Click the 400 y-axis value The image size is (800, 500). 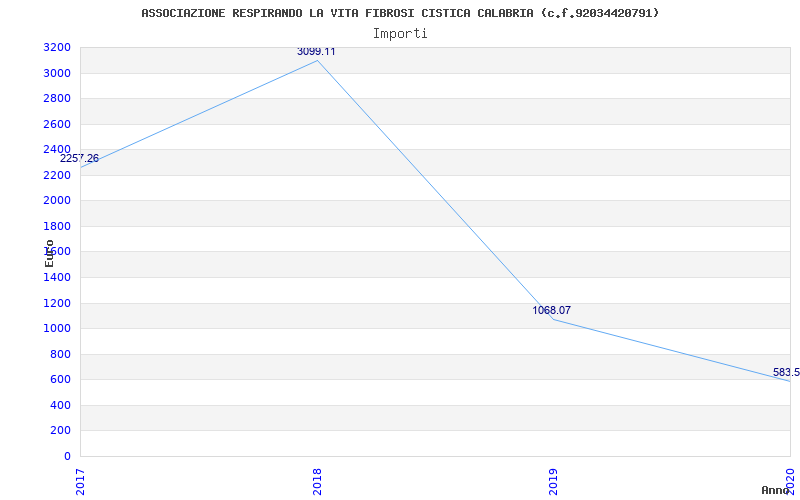coord(61,406)
